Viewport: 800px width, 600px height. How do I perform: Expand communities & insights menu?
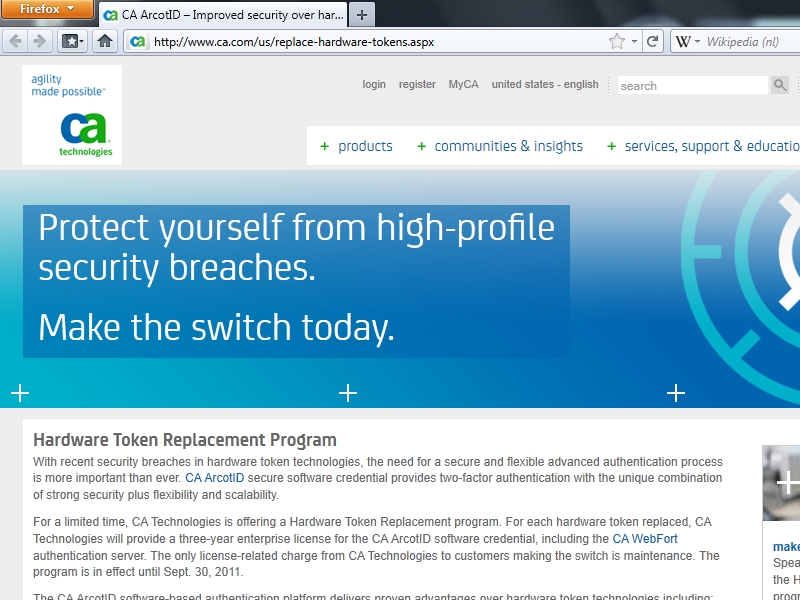[508, 146]
